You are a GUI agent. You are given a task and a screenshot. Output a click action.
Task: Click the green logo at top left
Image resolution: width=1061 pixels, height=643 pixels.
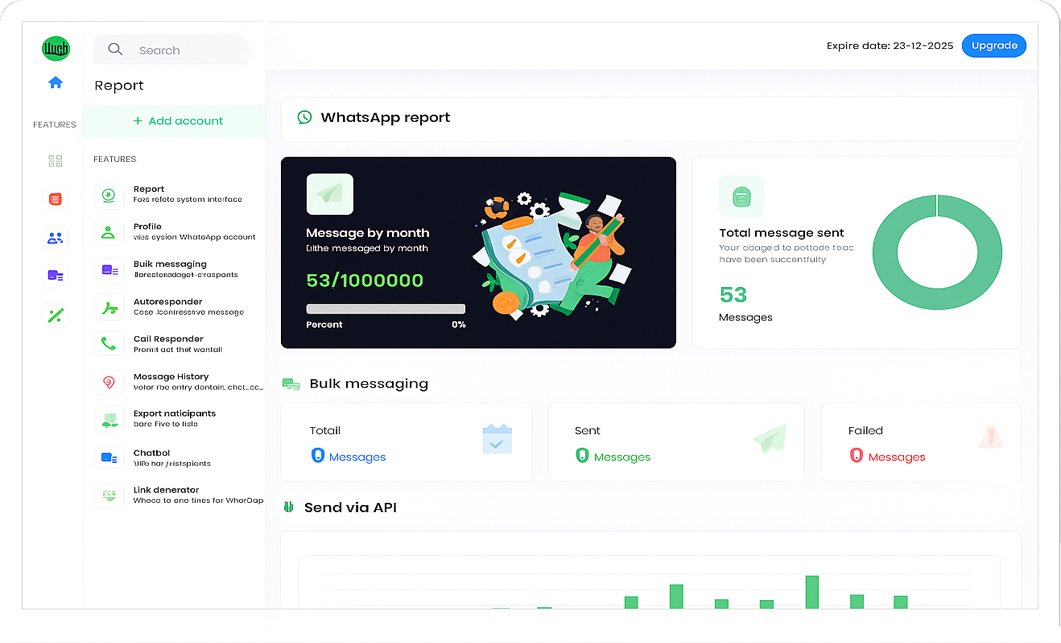point(55,47)
